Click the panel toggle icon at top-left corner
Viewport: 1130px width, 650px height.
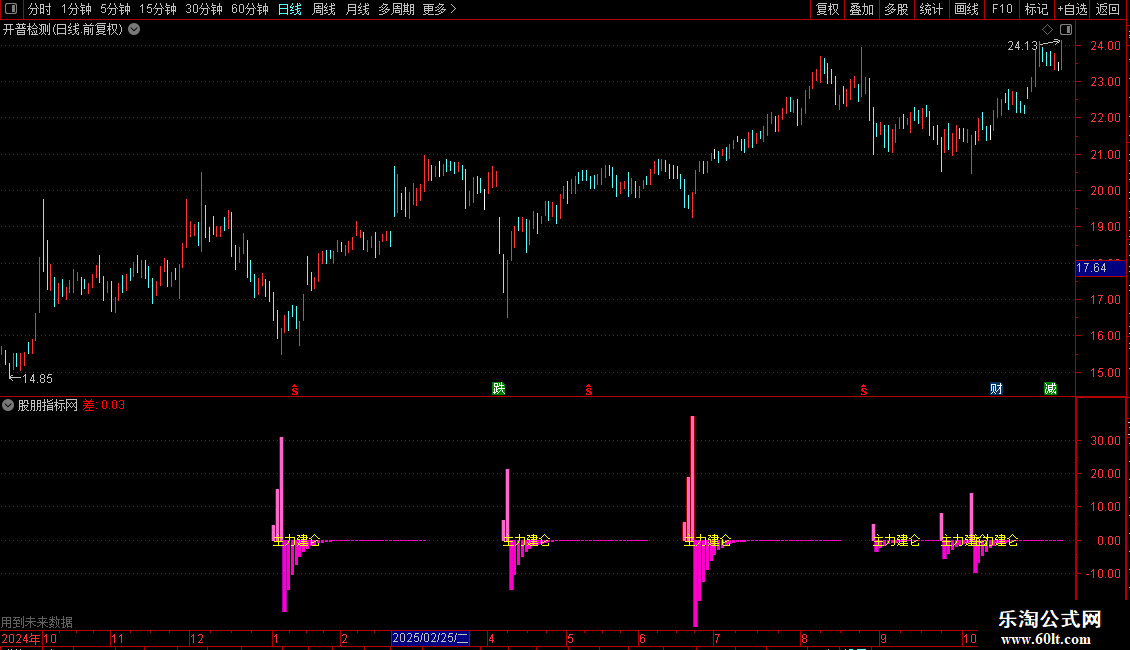11,9
